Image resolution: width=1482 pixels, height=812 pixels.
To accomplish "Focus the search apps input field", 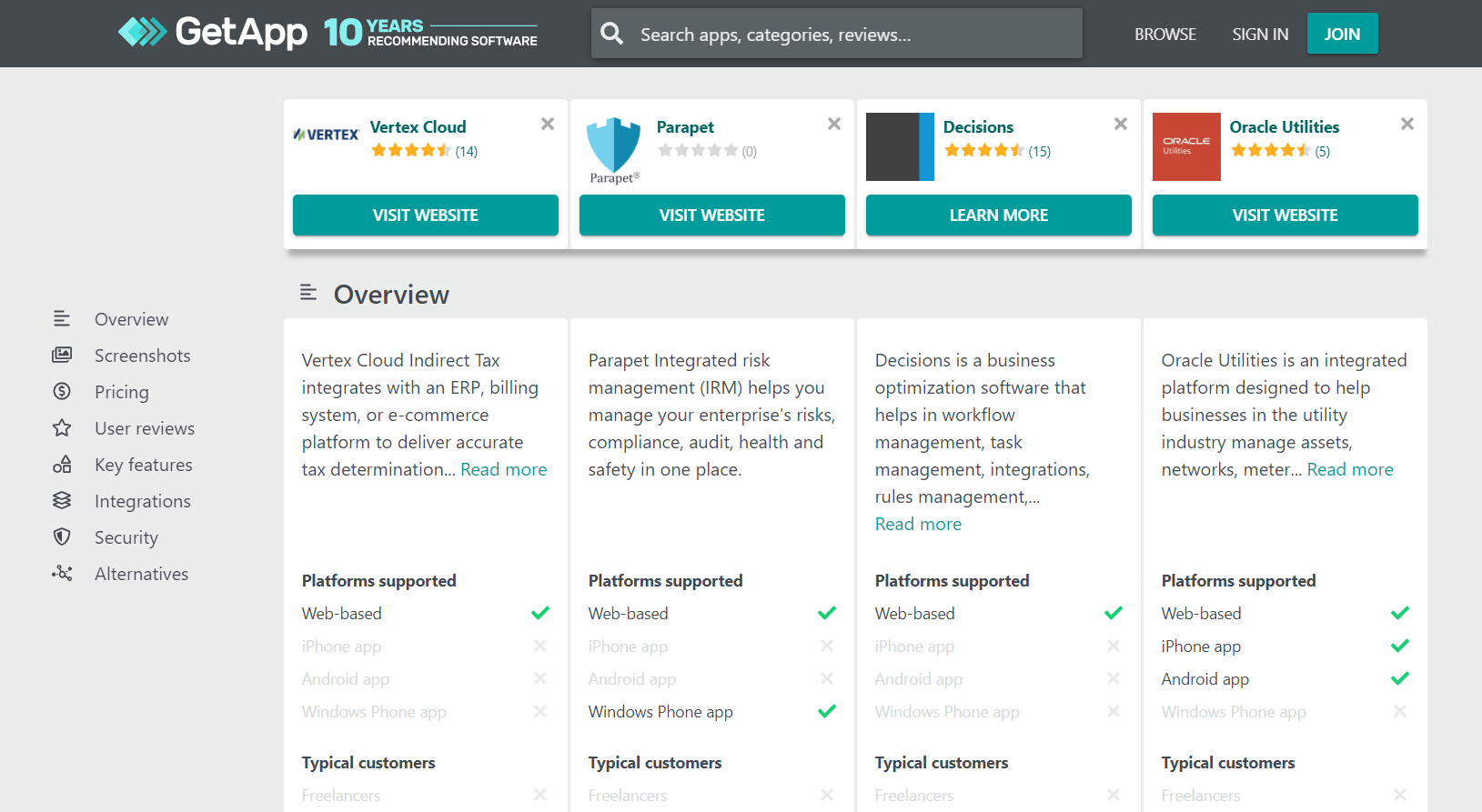I will coord(837,34).
